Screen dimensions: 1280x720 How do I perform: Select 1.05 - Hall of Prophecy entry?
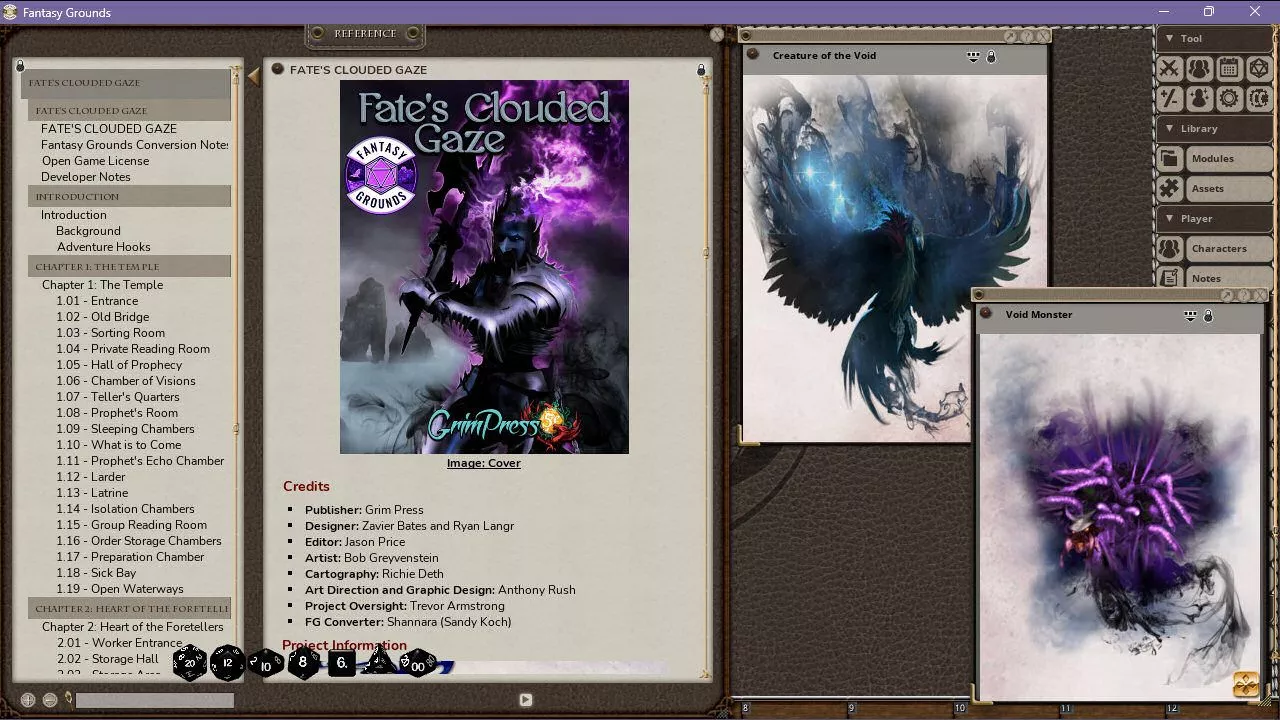(119, 365)
